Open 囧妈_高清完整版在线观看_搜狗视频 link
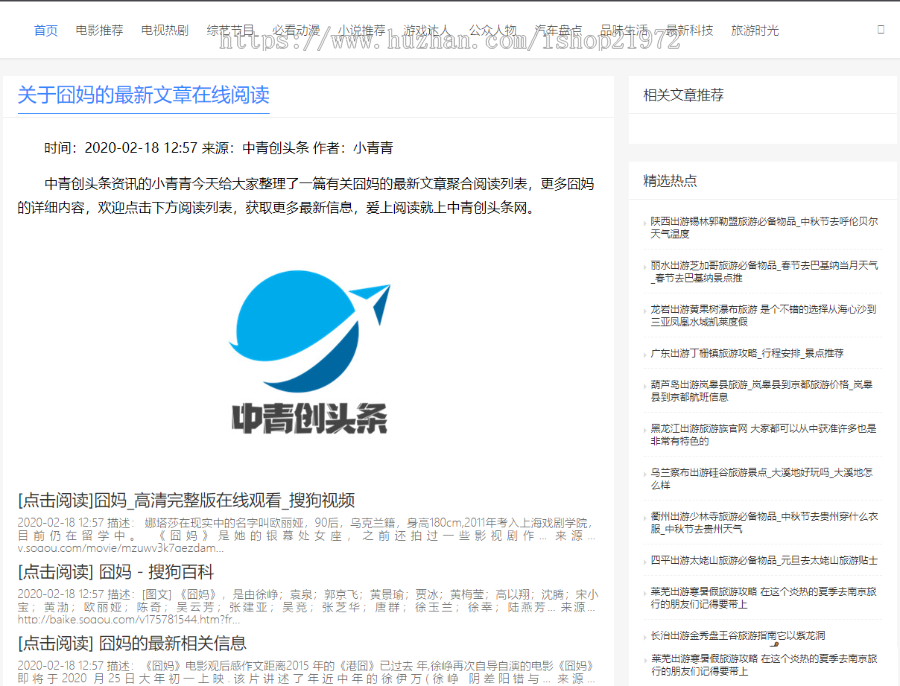This screenshot has height=686, width=900. (x=186, y=500)
